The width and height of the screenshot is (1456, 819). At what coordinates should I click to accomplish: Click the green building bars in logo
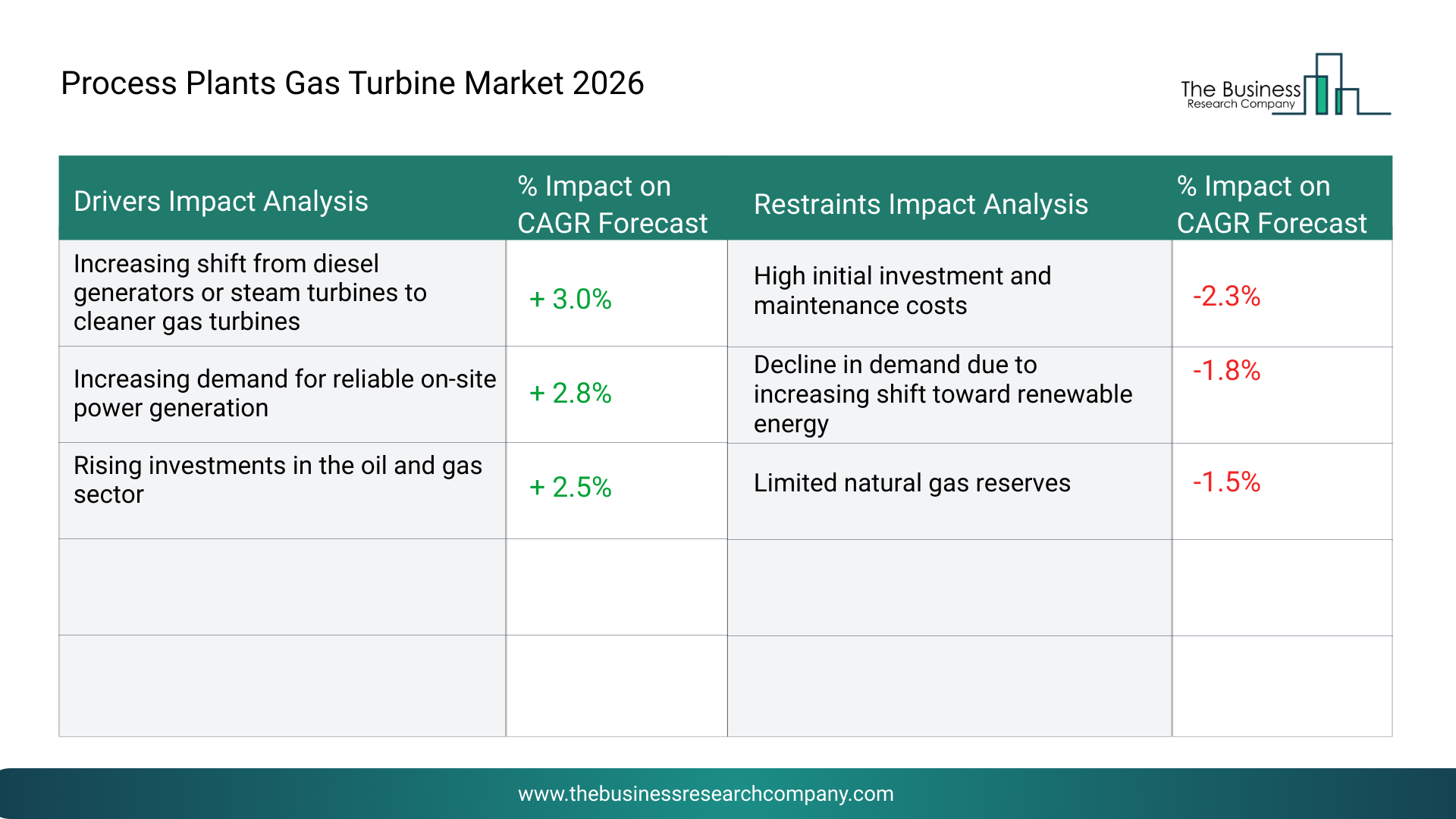tap(1323, 95)
